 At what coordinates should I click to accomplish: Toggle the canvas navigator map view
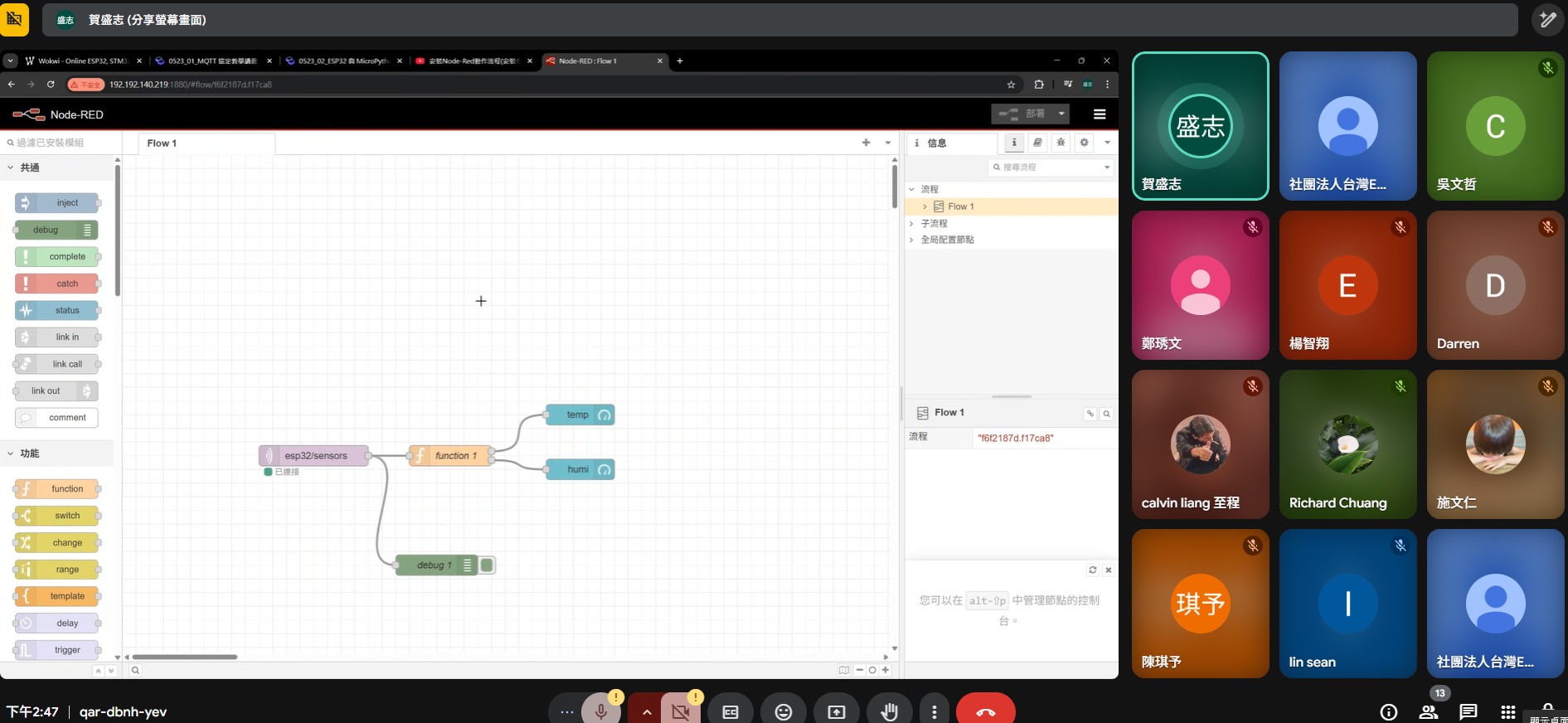843,670
